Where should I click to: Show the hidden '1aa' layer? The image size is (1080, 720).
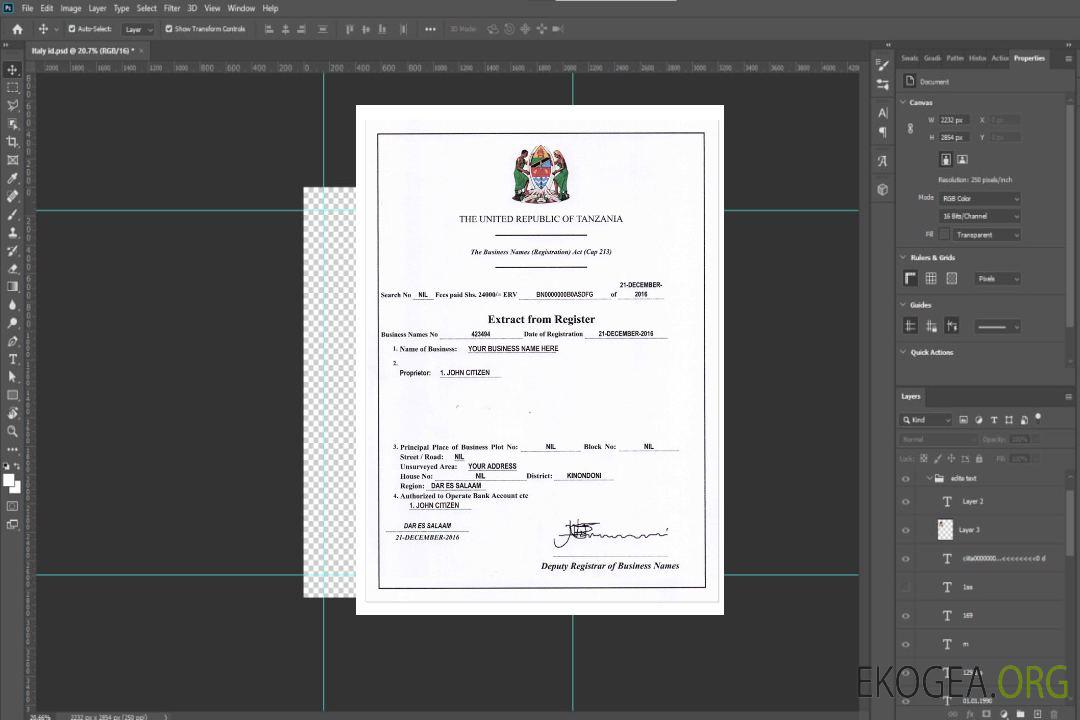point(906,588)
